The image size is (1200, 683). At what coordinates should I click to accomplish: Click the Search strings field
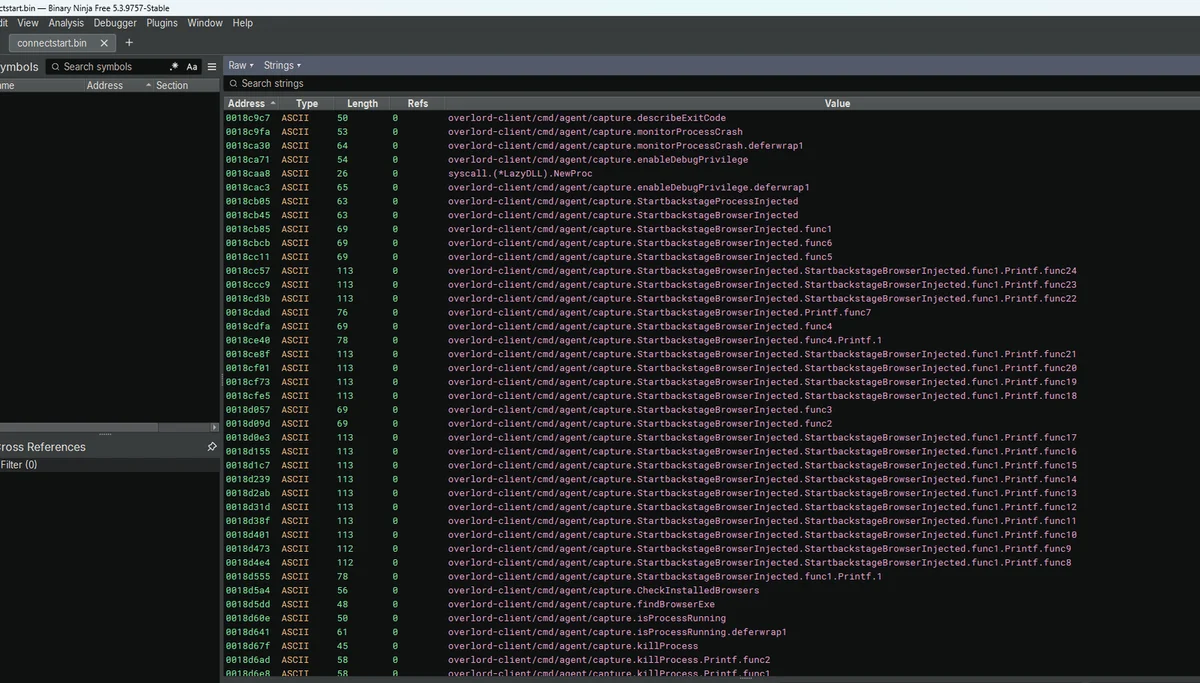click(x=710, y=84)
